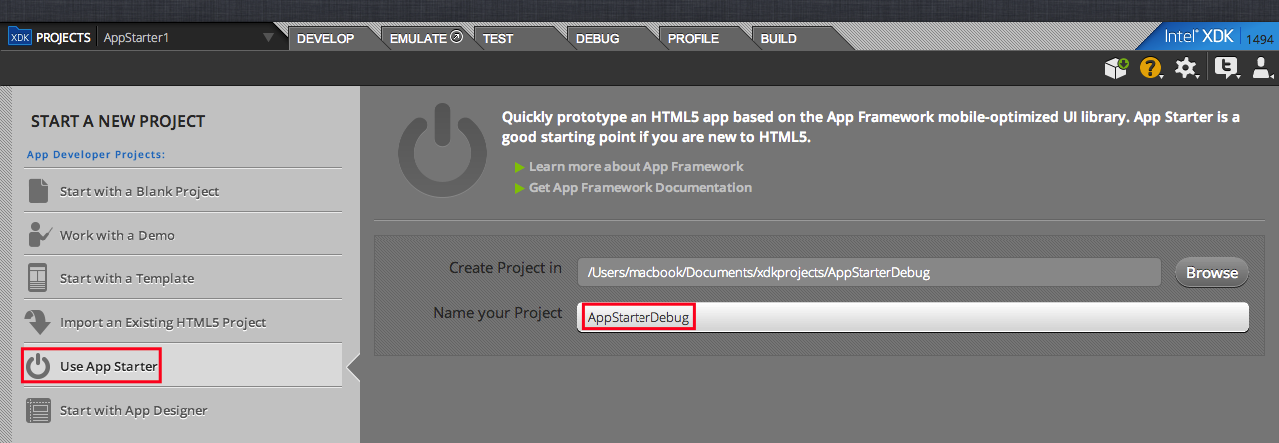The height and width of the screenshot is (443, 1279).
Task: Select Start with a Template
Action: [x=127, y=278]
